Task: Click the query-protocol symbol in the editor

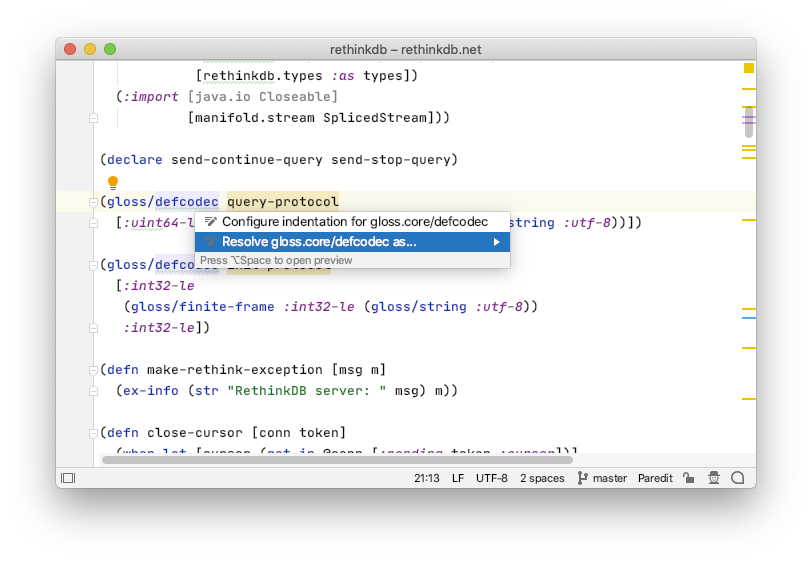Action: pos(283,201)
